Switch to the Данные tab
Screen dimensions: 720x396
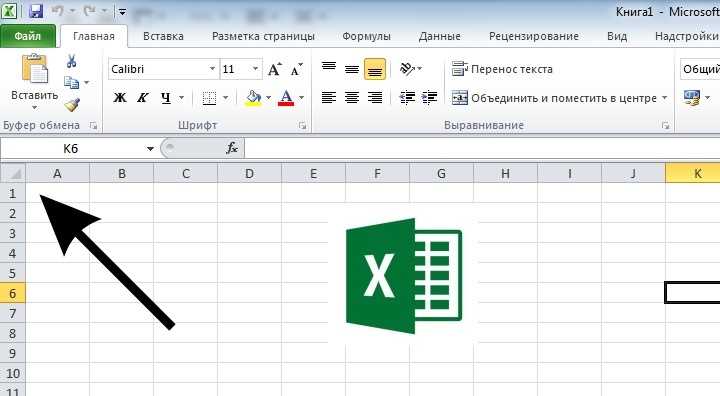(x=439, y=36)
